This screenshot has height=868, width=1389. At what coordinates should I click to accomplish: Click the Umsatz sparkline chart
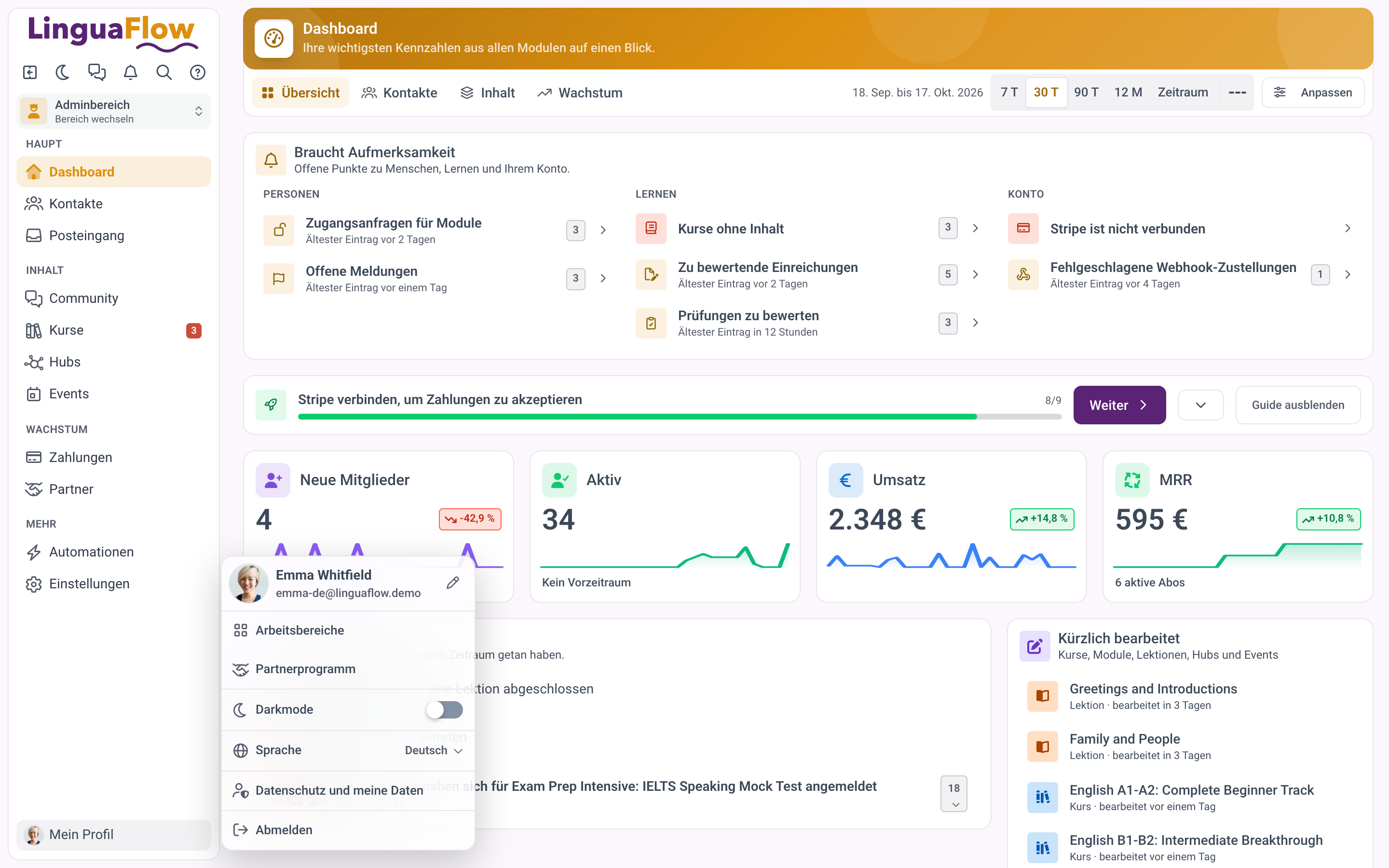click(951, 556)
